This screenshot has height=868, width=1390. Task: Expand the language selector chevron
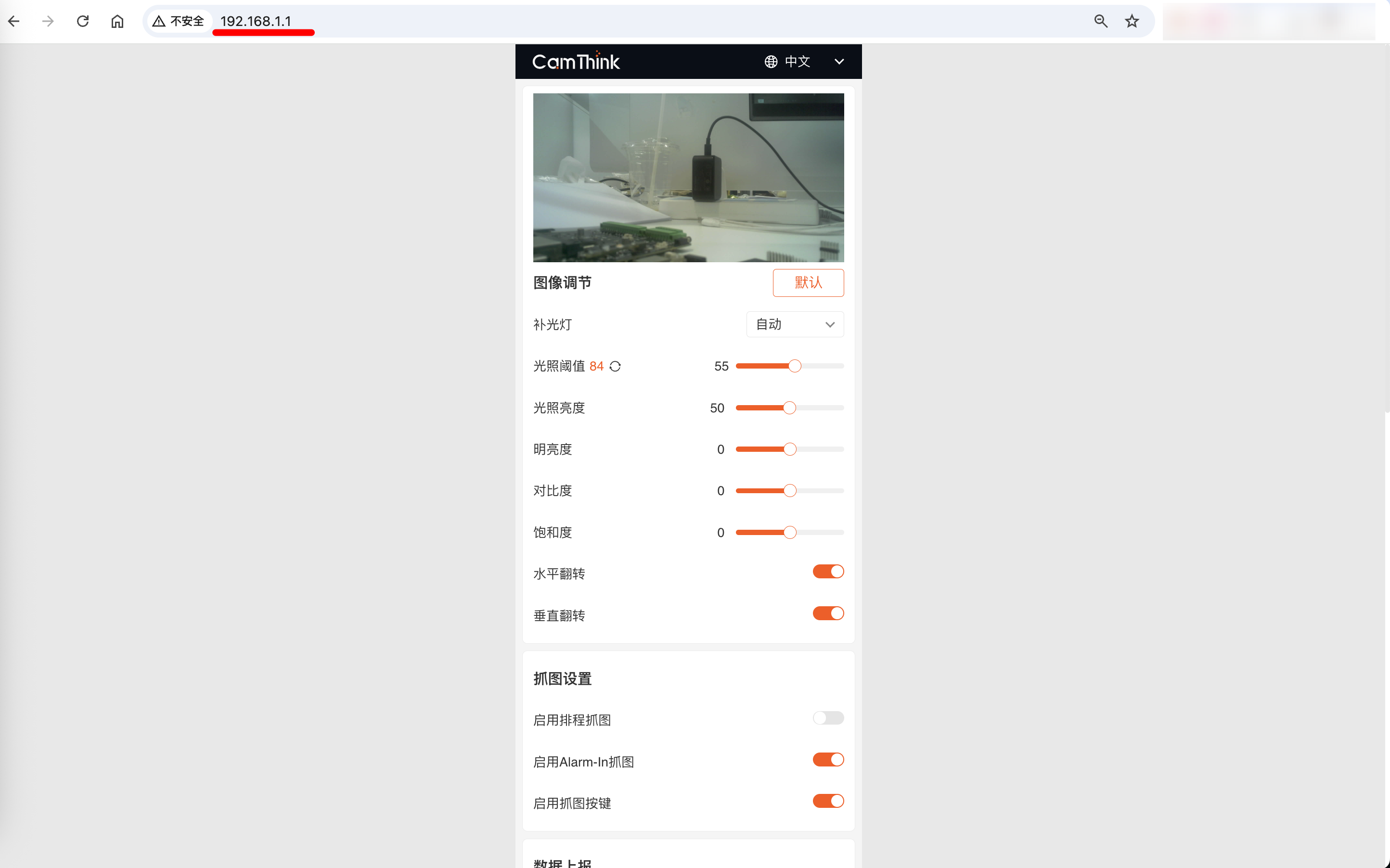pyautogui.click(x=839, y=62)
